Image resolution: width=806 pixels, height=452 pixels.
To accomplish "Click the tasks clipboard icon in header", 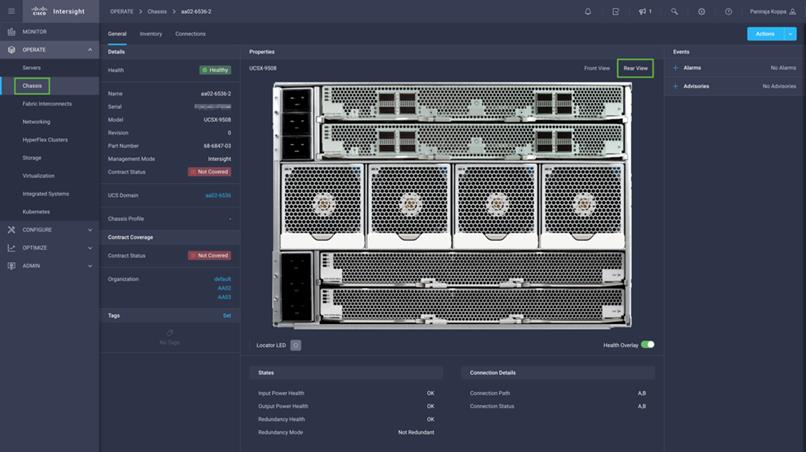I will (x=615, y=11).
